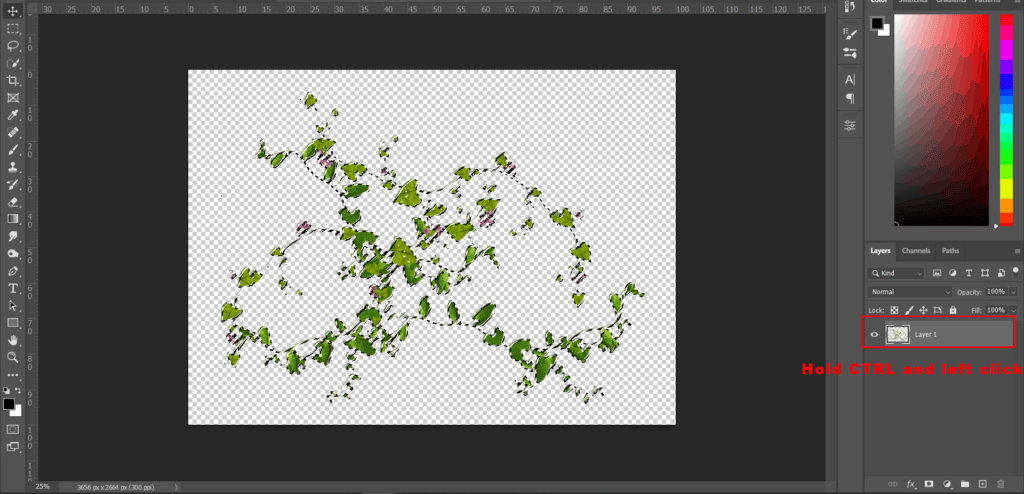Add a layer style (fx)

(x=910, y=484)
